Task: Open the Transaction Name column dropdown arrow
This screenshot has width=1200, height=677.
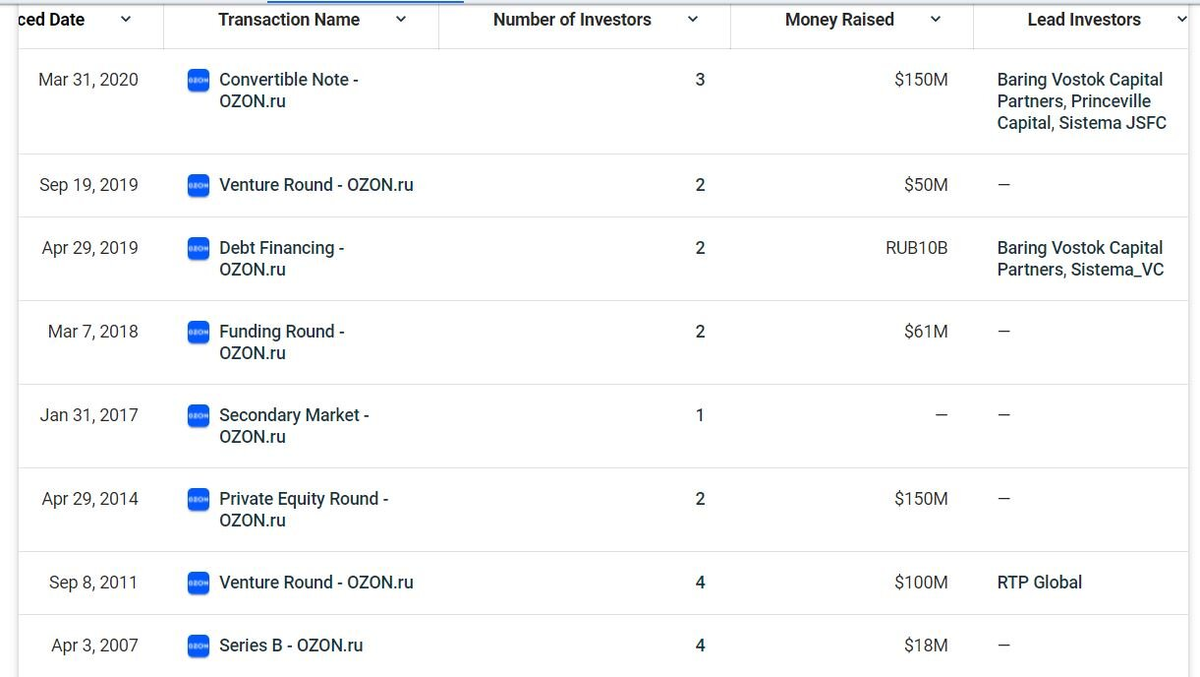Action: click(x=401, y=20)
